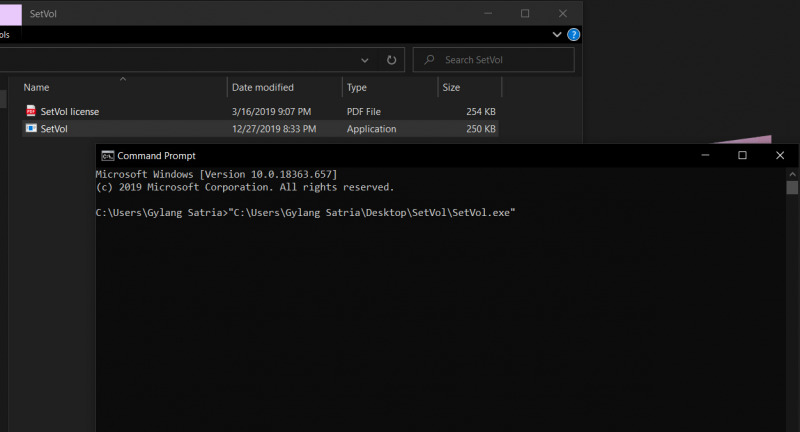
Task: Click the magnifier icon in the search box
Action: coord(429,60)
